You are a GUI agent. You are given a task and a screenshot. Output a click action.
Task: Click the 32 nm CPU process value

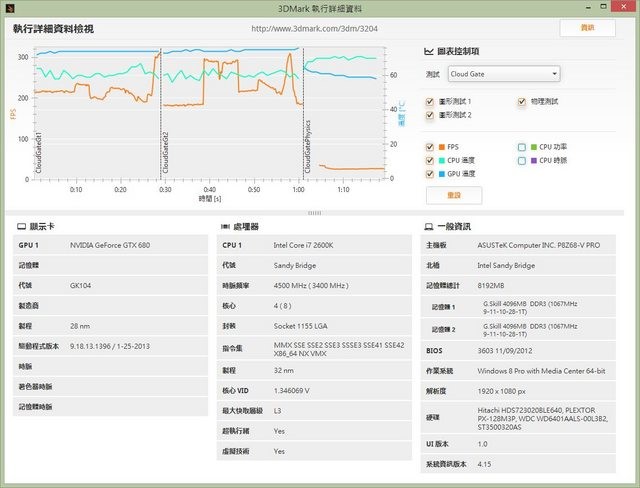[x=284, y=370]
